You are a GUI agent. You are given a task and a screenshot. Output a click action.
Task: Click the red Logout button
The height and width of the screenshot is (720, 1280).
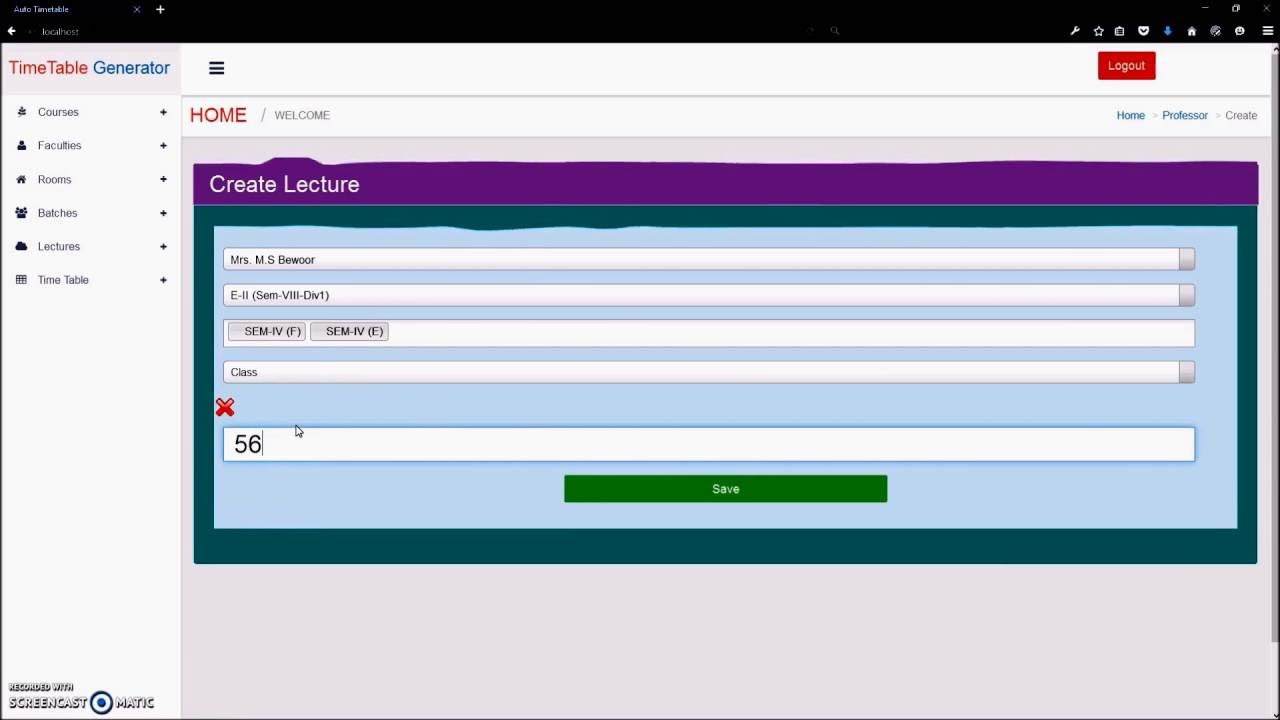[x=1126, y=66]
